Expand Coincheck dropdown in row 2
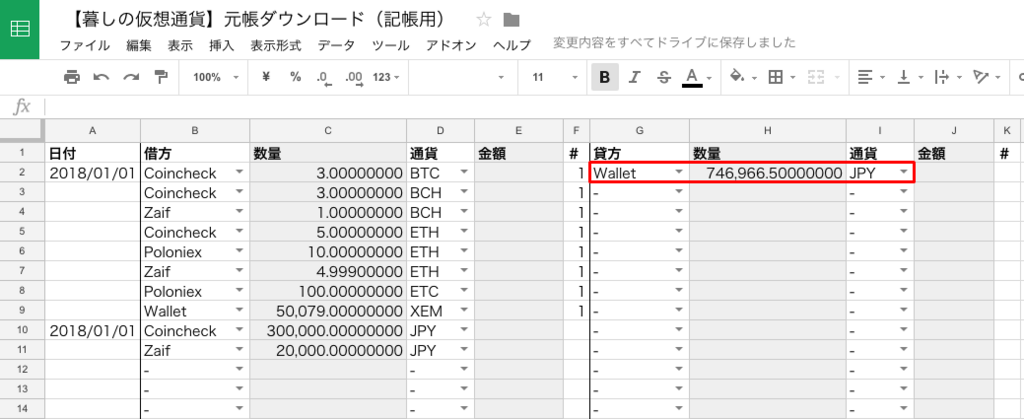This screenshot has width=1024, height=419. point(239,172)
